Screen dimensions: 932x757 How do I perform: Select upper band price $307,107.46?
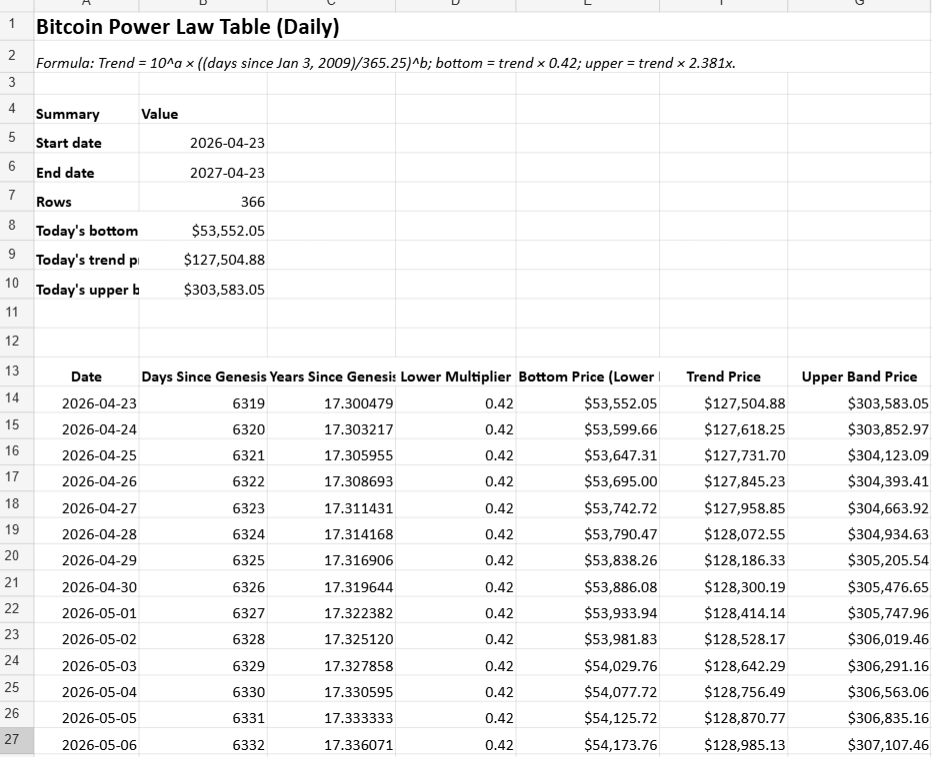[859, 740]
